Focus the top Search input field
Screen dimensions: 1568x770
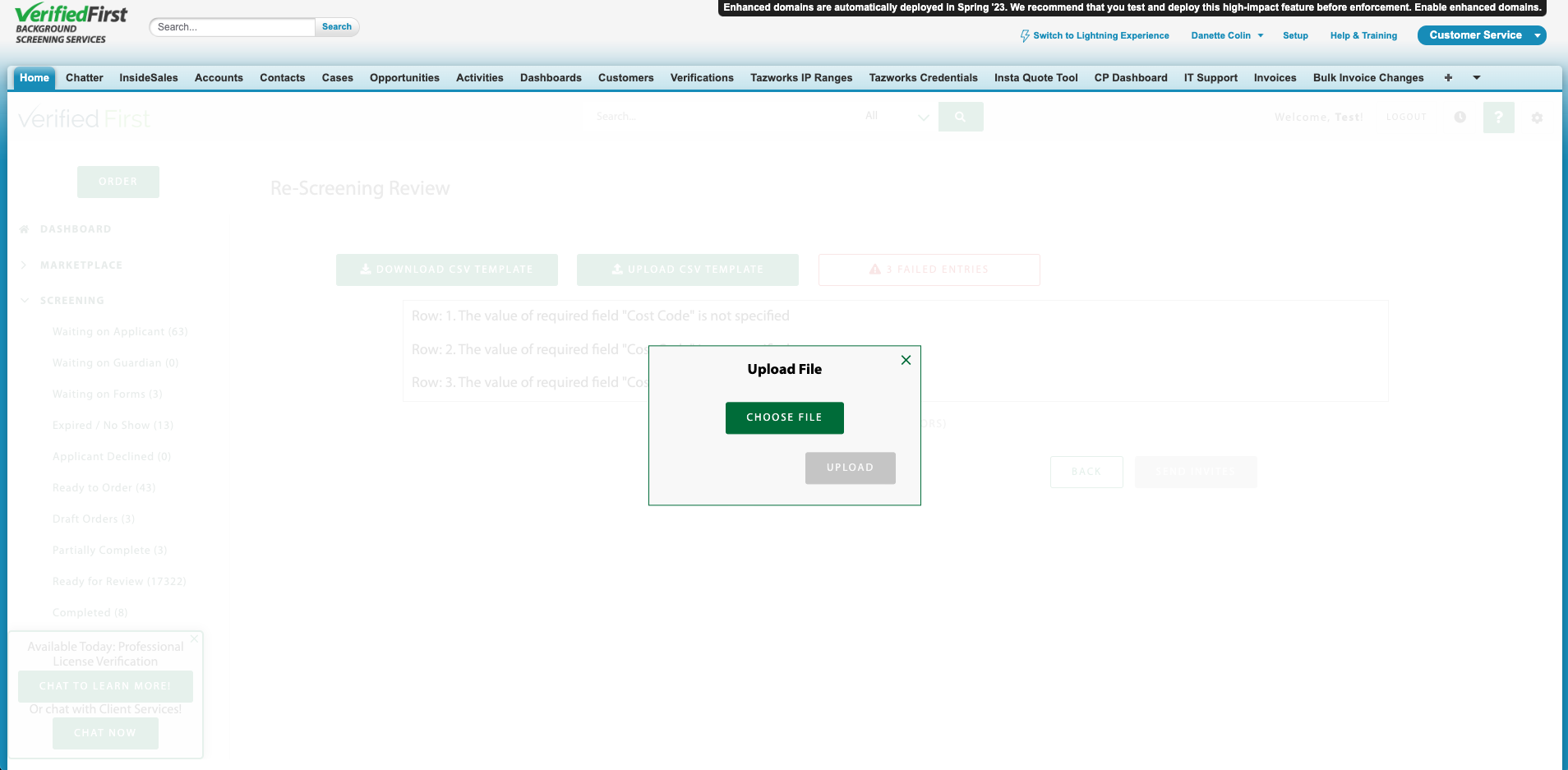coord(233,27)
